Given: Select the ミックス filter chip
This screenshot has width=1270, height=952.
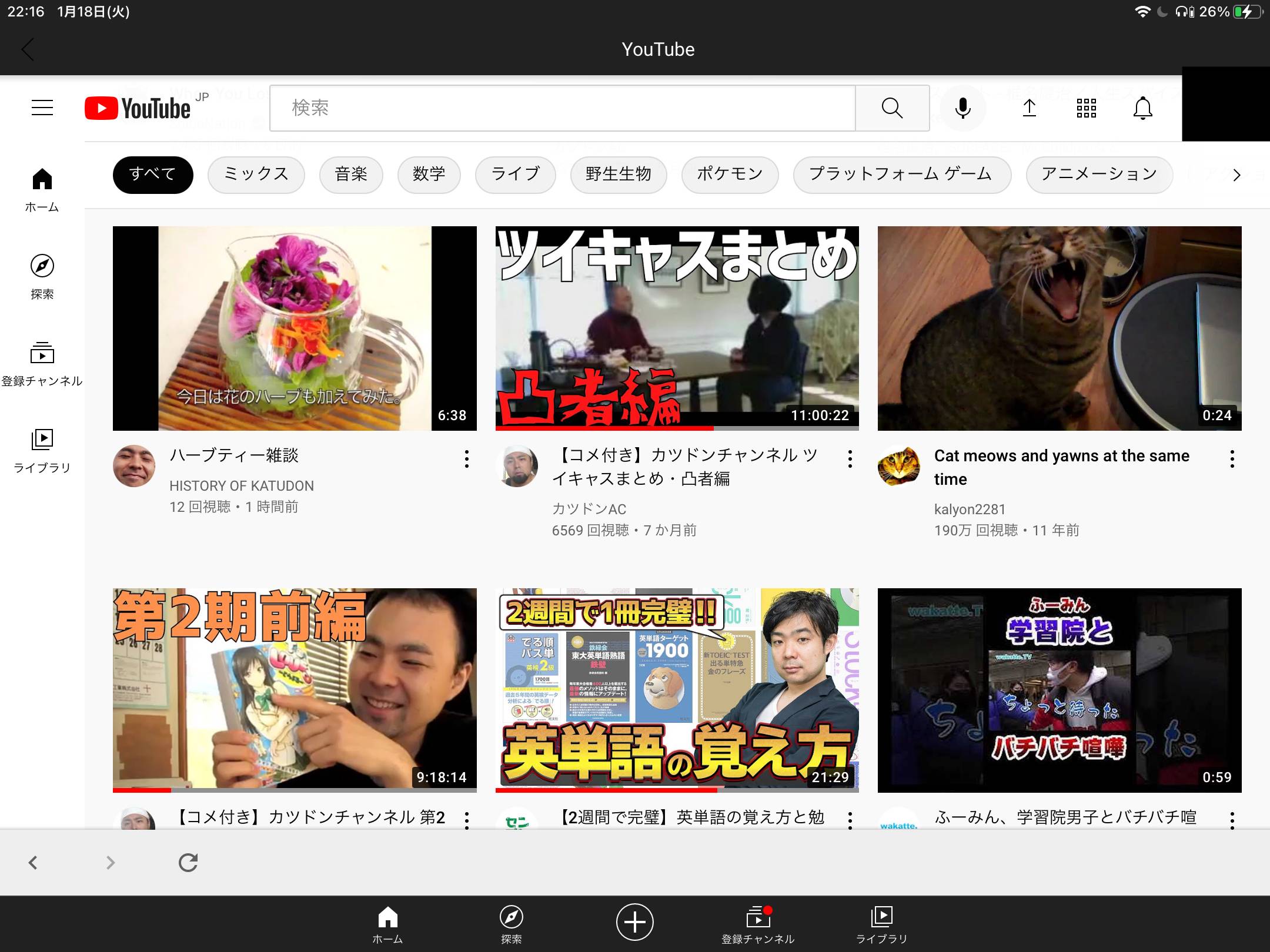Looking at the screenshot, I should coord(256,174).
